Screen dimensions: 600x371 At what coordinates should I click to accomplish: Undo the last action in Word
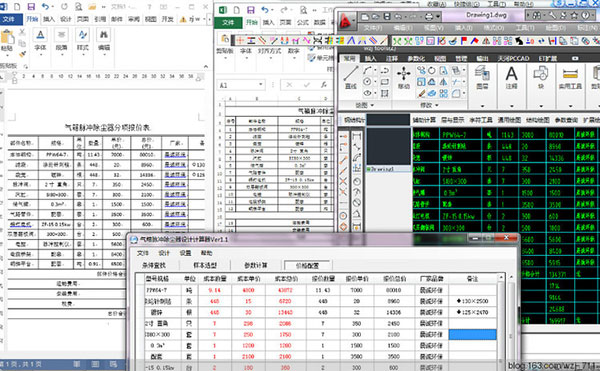[45, 7]
